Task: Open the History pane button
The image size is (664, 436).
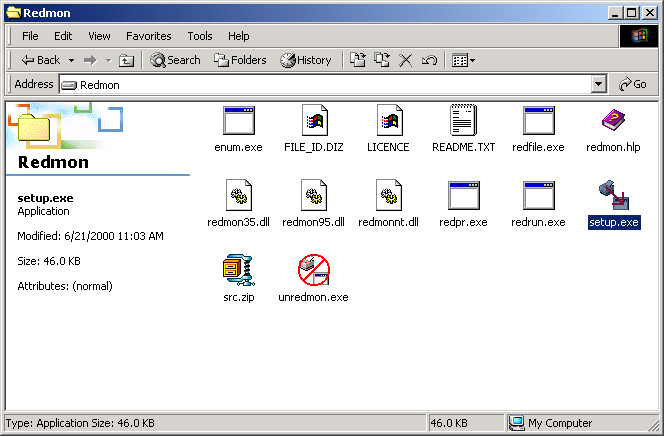Action: point(306,60)
